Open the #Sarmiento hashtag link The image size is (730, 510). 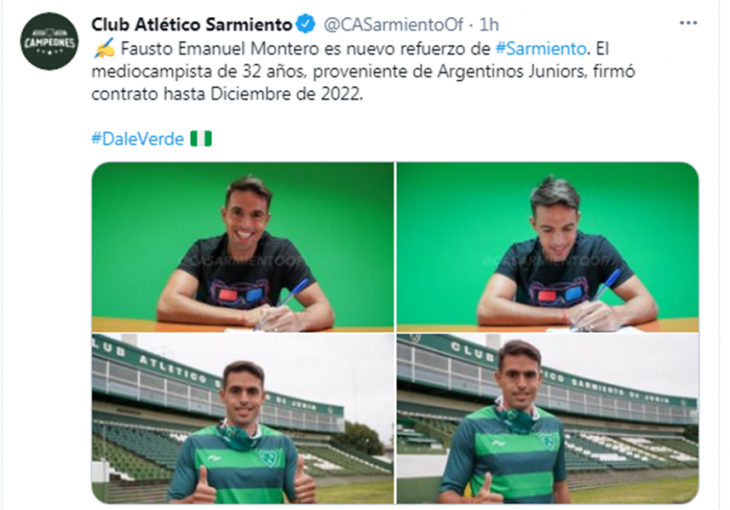[x=541, y=48]
